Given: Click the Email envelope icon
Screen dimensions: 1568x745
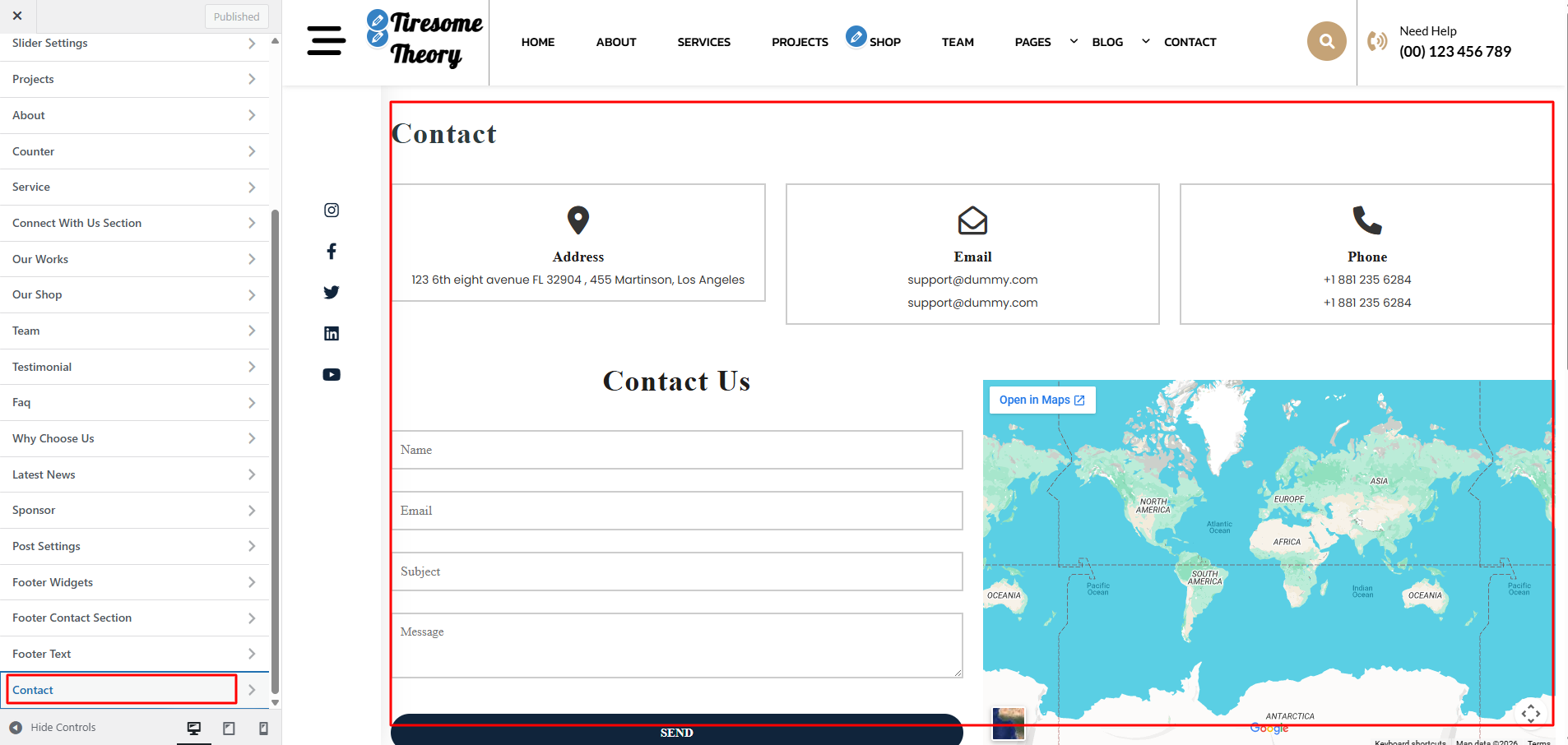Looking at the screenshot, I should [972, 220].
